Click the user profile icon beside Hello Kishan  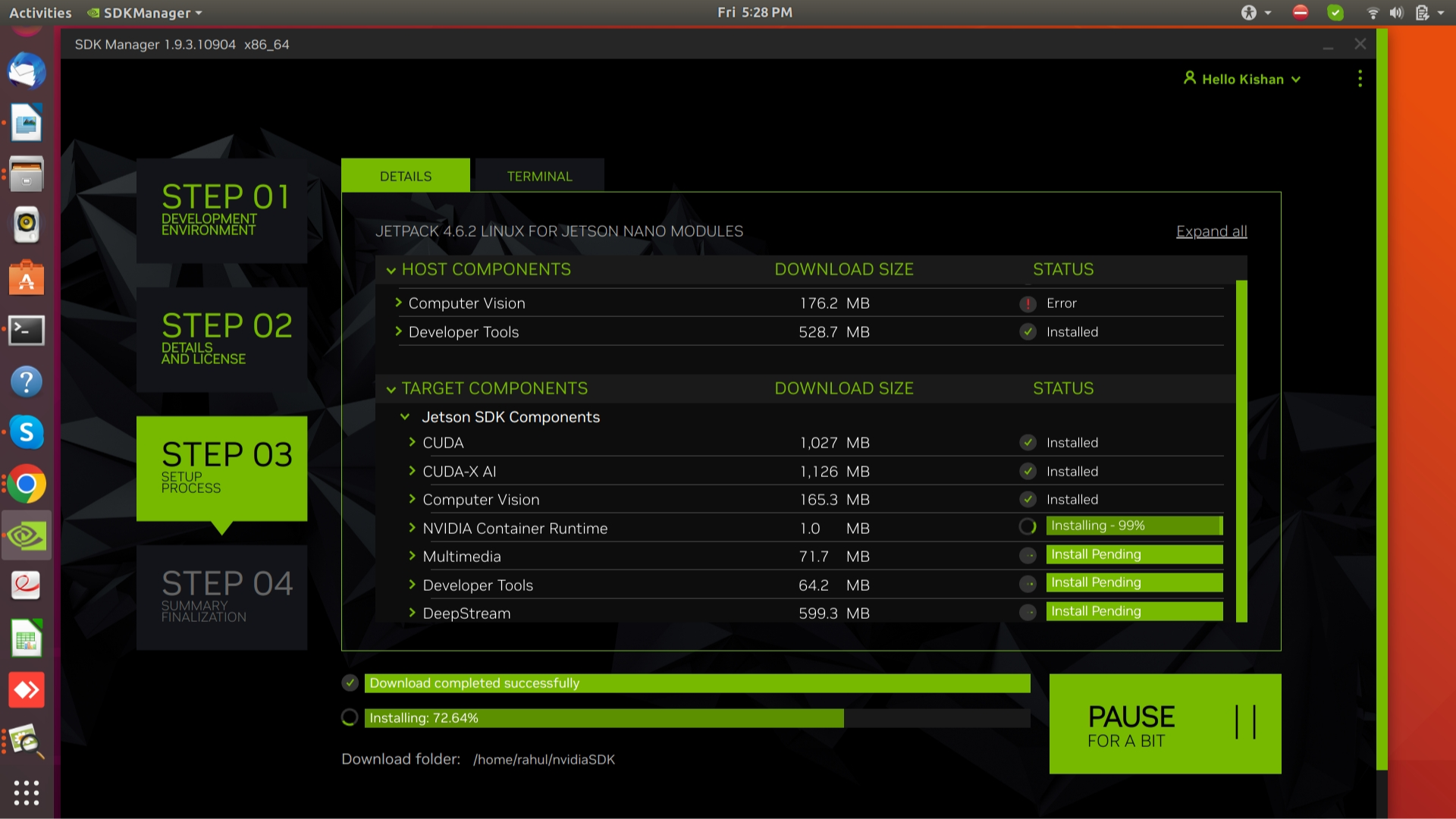point(1189,78)
